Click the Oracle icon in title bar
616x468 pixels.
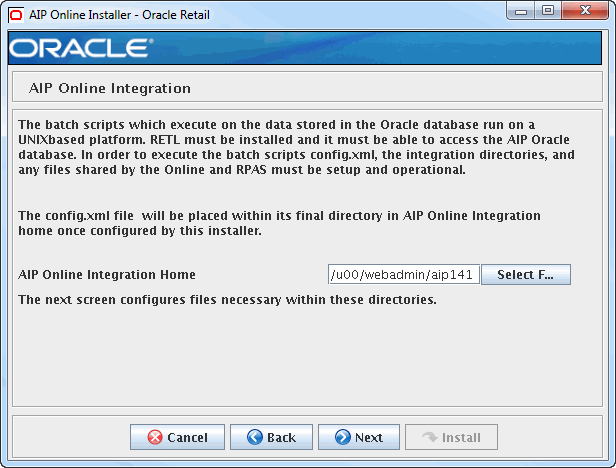(x=16, y=15)
